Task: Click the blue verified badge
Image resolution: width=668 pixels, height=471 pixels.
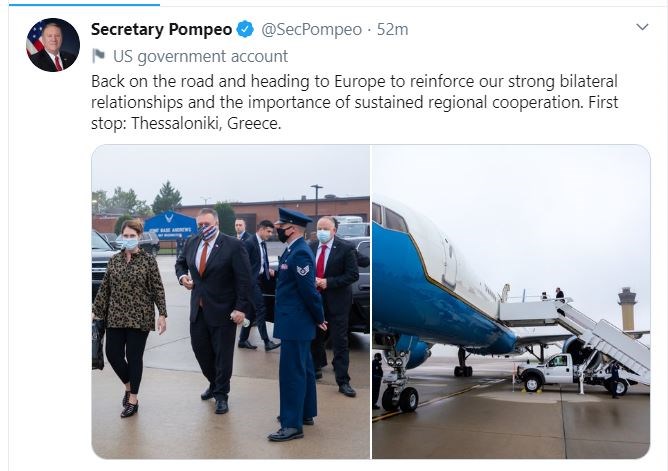Action: point(245,29)
